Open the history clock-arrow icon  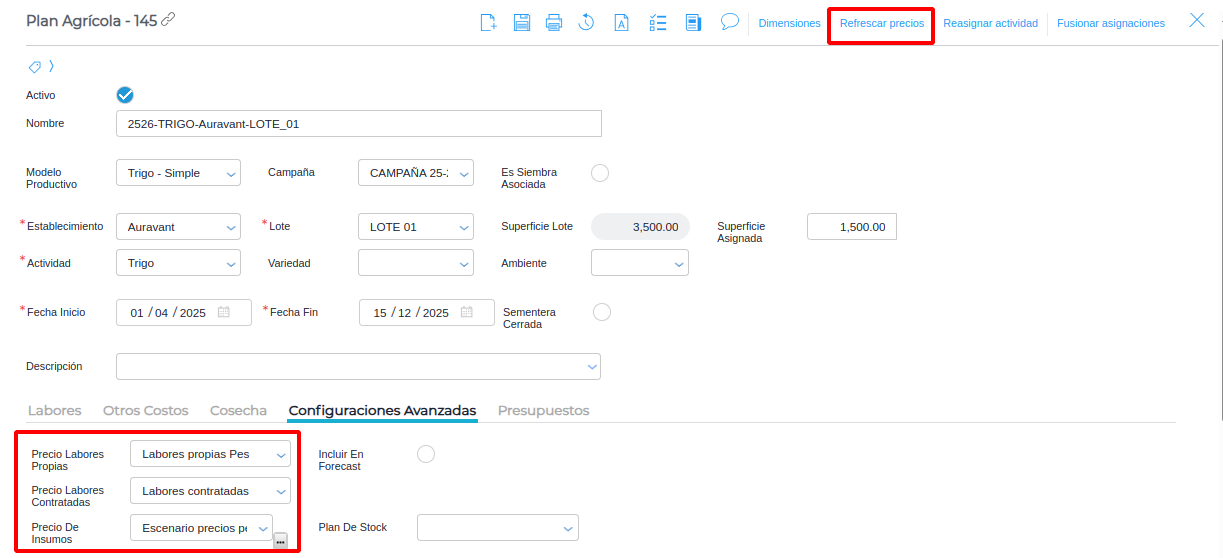pyautogui.click(x=587, y=22)
